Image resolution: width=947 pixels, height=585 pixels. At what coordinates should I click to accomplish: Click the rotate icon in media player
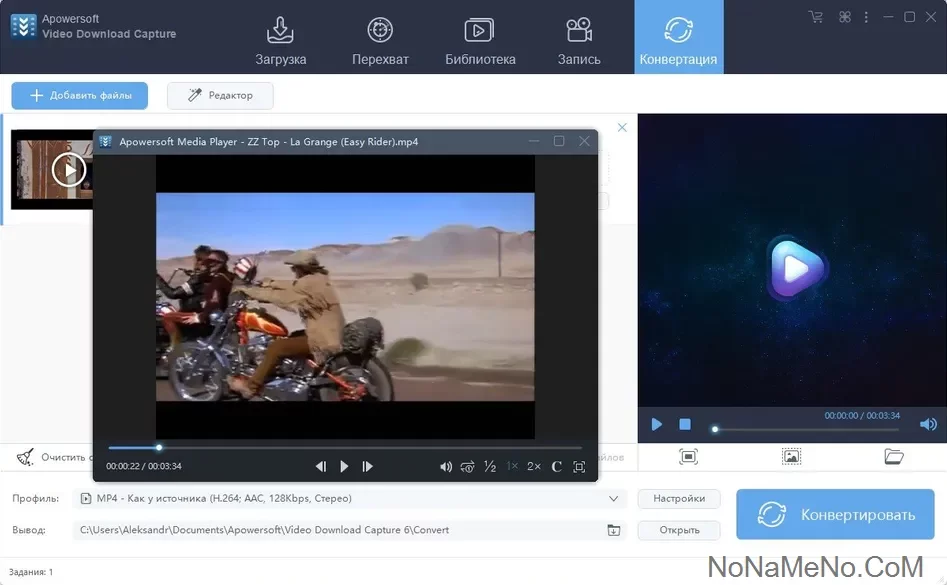[x=556, y=466]
